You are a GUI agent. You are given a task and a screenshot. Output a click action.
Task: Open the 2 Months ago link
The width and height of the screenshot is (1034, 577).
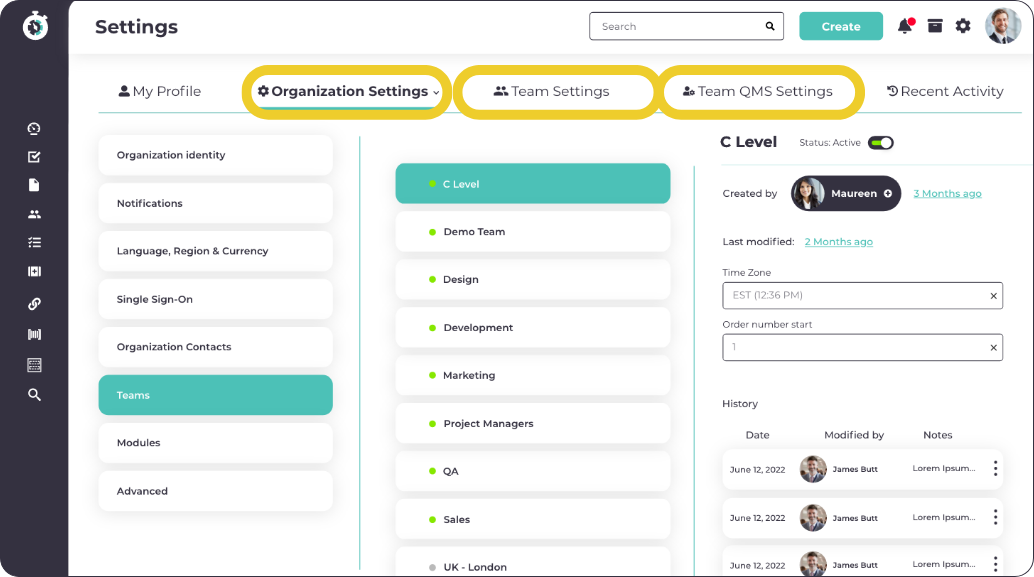click(x=838, y=241)
